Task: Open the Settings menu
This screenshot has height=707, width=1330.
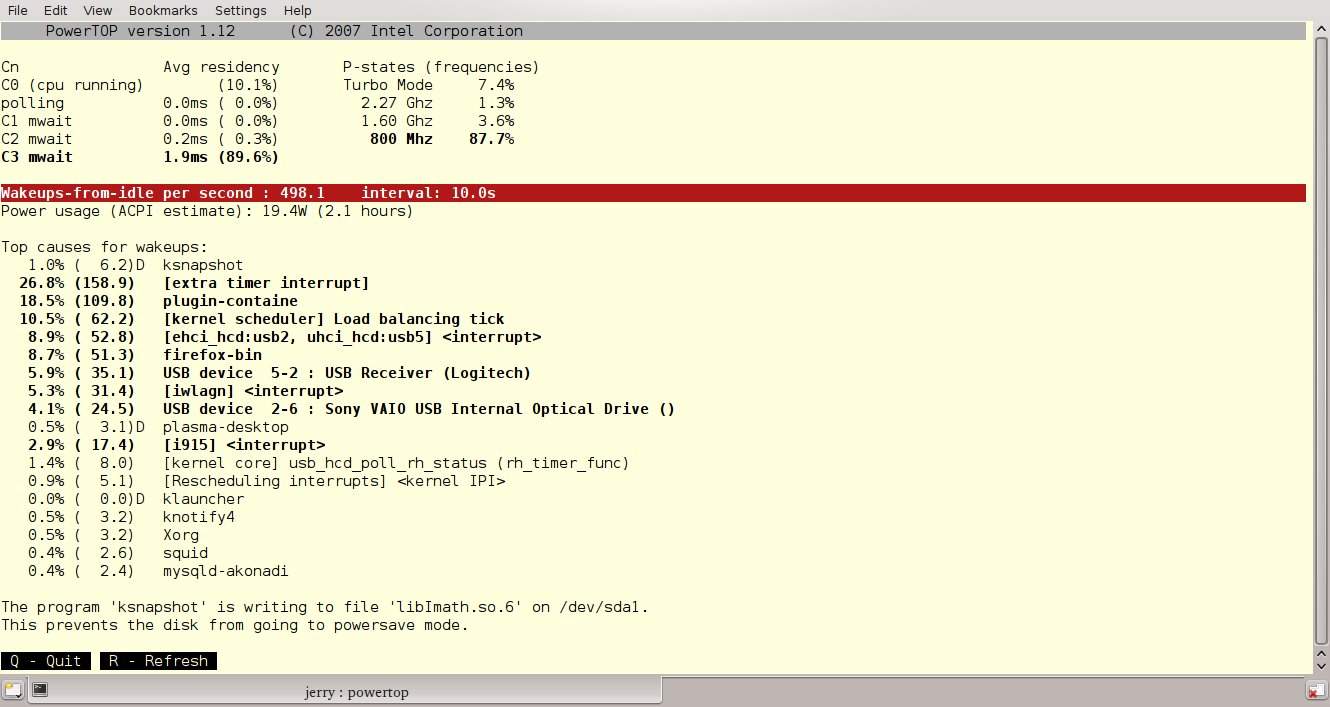Action: pyautogui.click(x=240, y=10)
